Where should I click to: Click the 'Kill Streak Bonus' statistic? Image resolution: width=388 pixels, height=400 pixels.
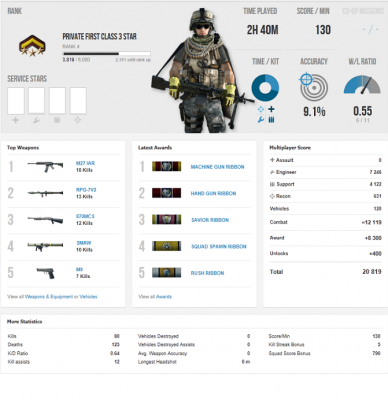click(325, 344)
